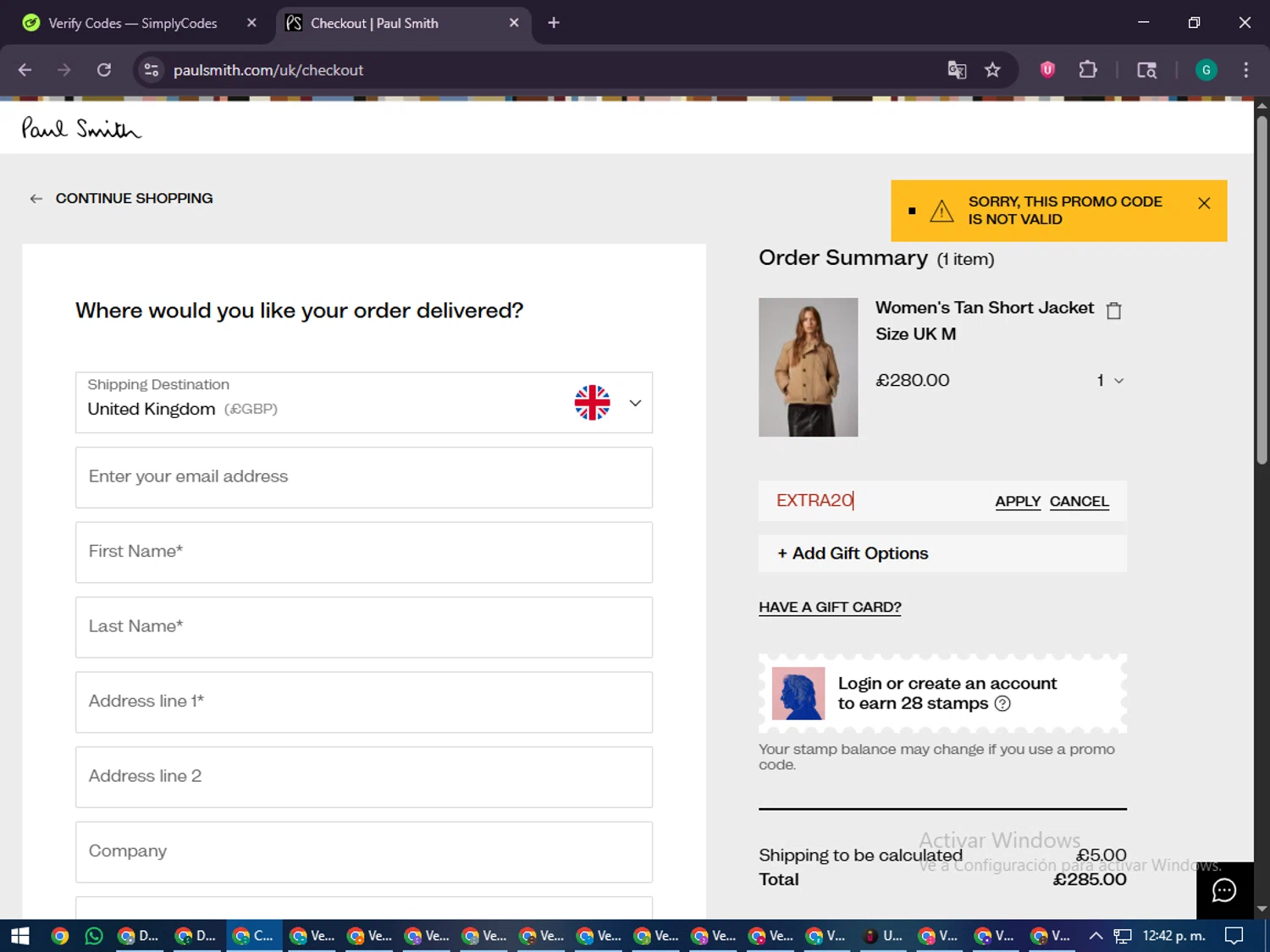Viewport: 1270px width, 952px height.
Task: Click the Size UK M text
Action: (915, 334)
